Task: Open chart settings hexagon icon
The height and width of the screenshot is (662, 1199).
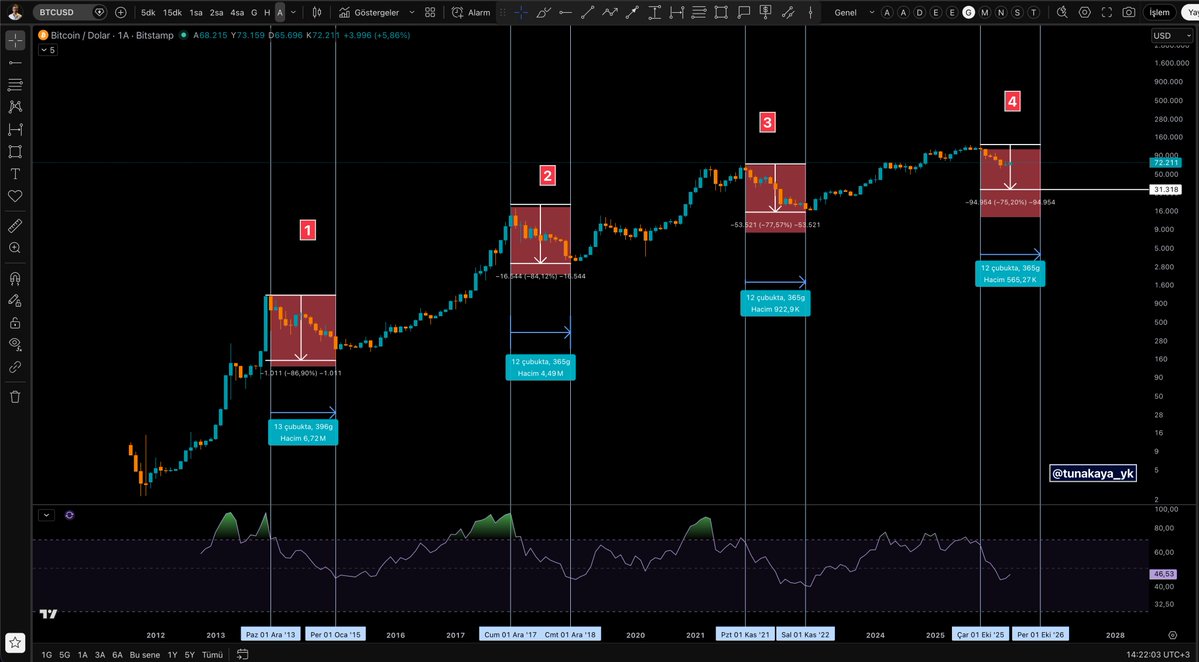Action: (x=1084, y=12)
